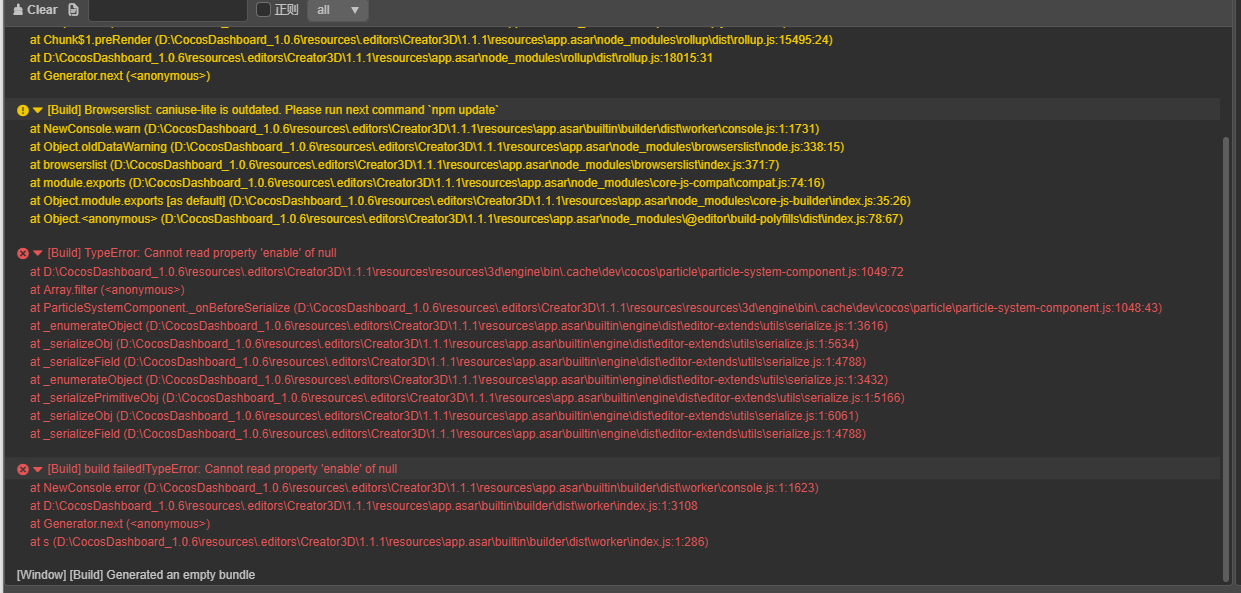1241x593 pixels.
Task: Collapse the TypeError 'enable' of null trace
Action: click(38, 254)
